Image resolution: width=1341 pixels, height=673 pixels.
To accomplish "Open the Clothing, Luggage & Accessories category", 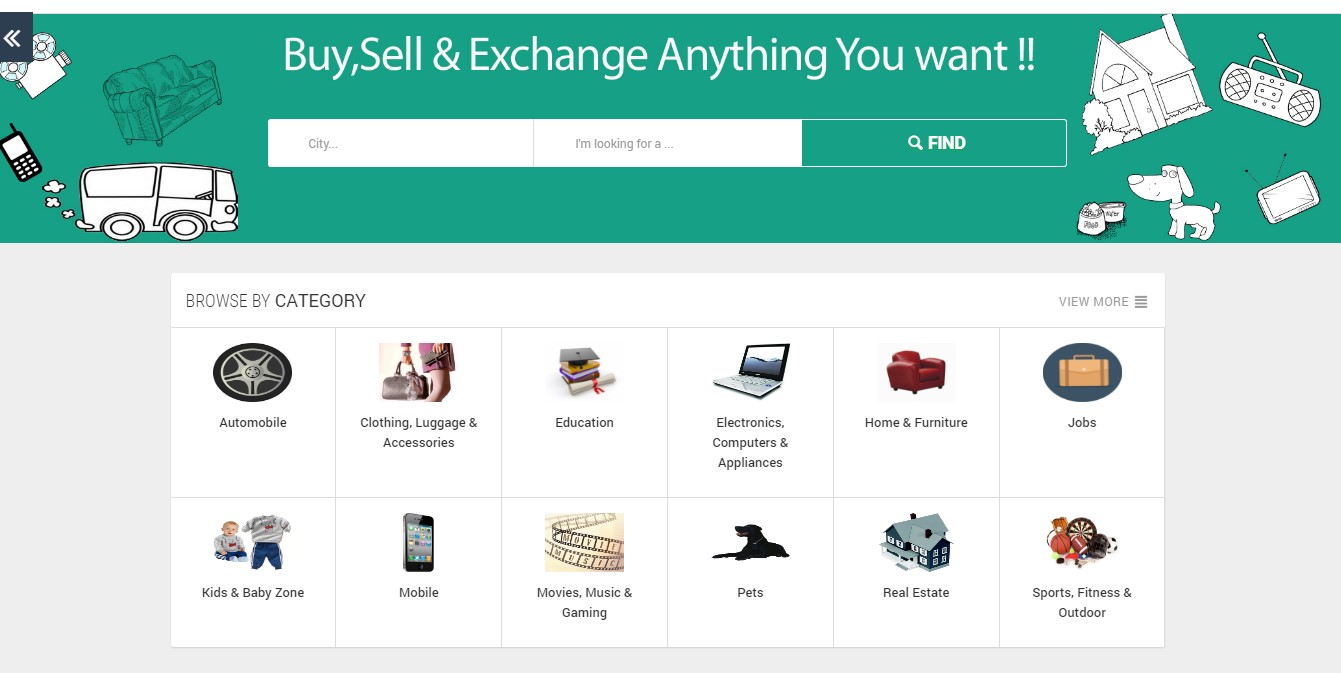I will (x=418, y=372).
